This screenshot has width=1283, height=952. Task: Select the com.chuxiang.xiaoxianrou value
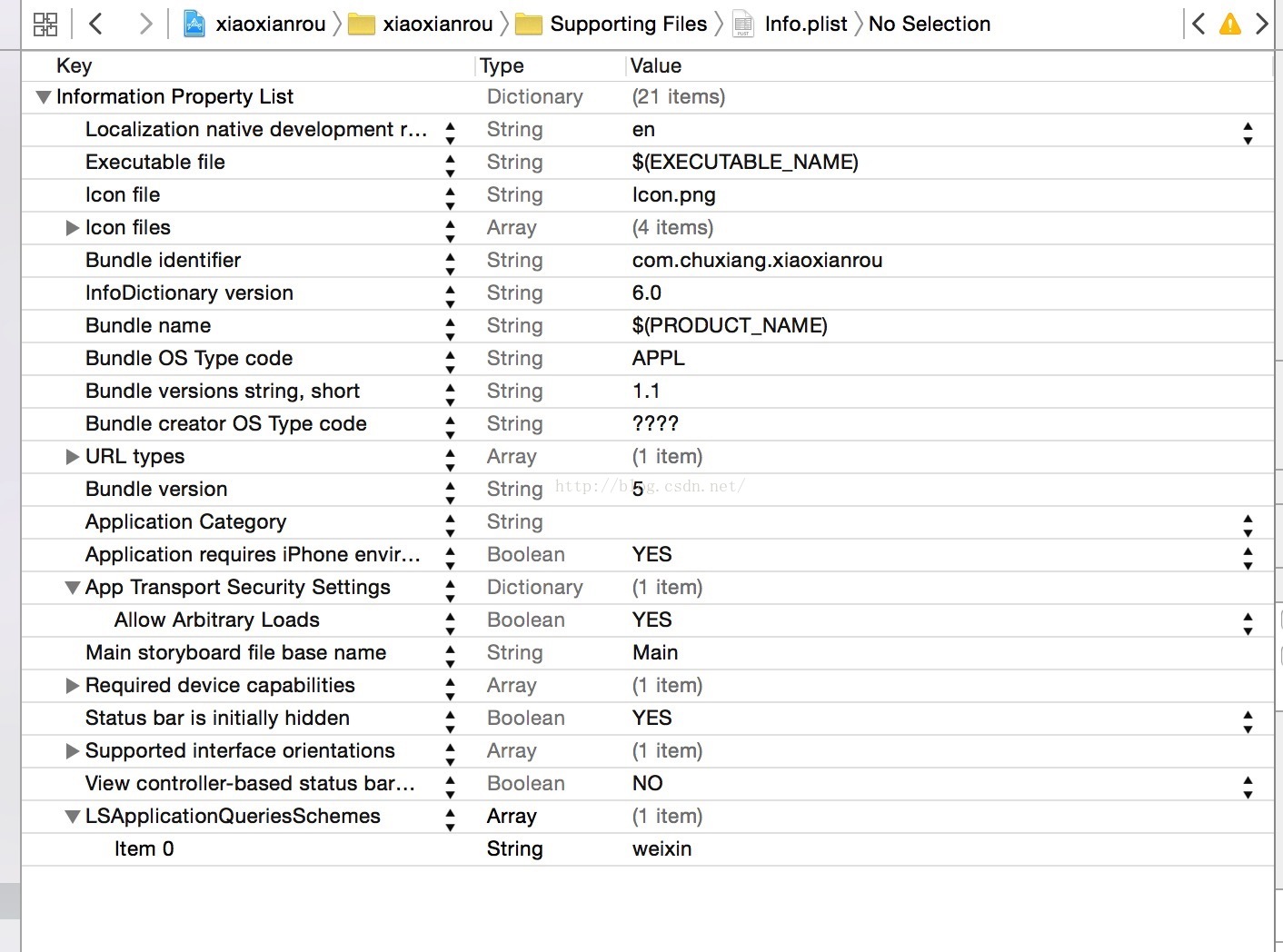click(x=757, y=261)
